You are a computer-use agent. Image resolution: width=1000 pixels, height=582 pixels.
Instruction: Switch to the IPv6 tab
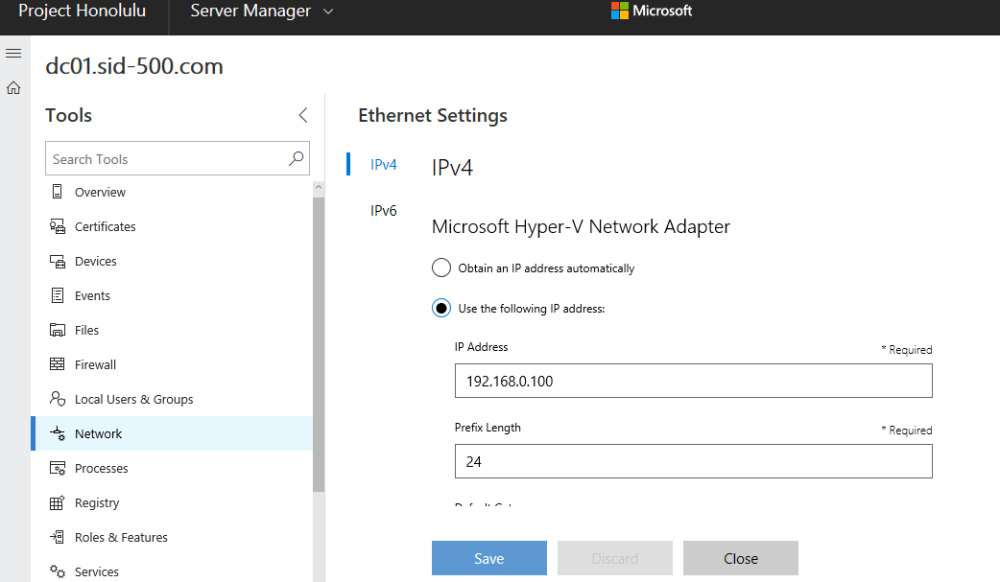point(383,210)
